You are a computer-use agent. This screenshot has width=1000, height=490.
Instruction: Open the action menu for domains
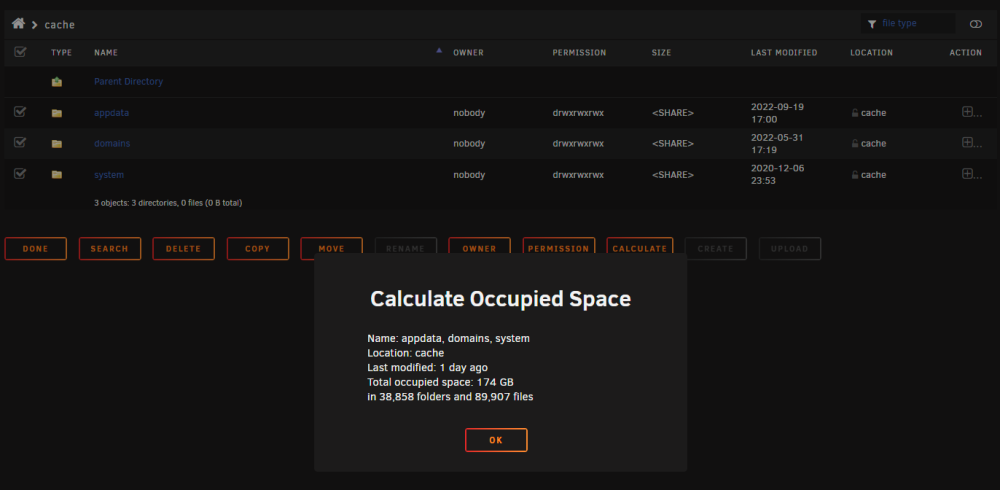point(971,142)
